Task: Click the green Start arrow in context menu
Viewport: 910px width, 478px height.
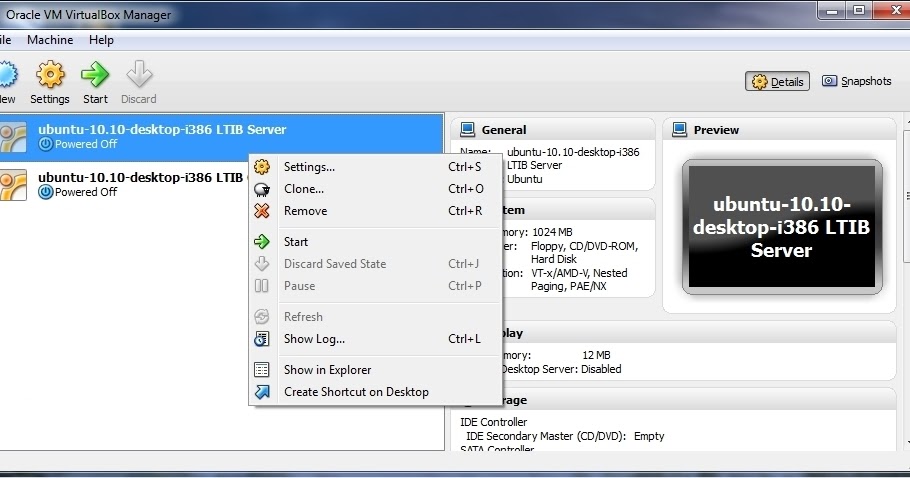Action: (262, 242)
